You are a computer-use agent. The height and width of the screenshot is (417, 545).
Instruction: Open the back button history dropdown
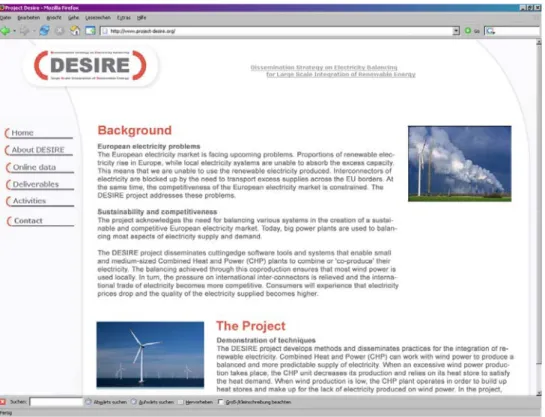[15, 31]
